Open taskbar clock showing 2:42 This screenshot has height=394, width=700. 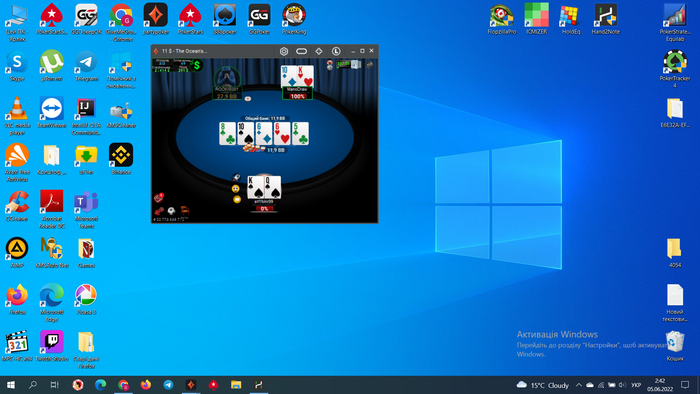(x=660, y=385)
